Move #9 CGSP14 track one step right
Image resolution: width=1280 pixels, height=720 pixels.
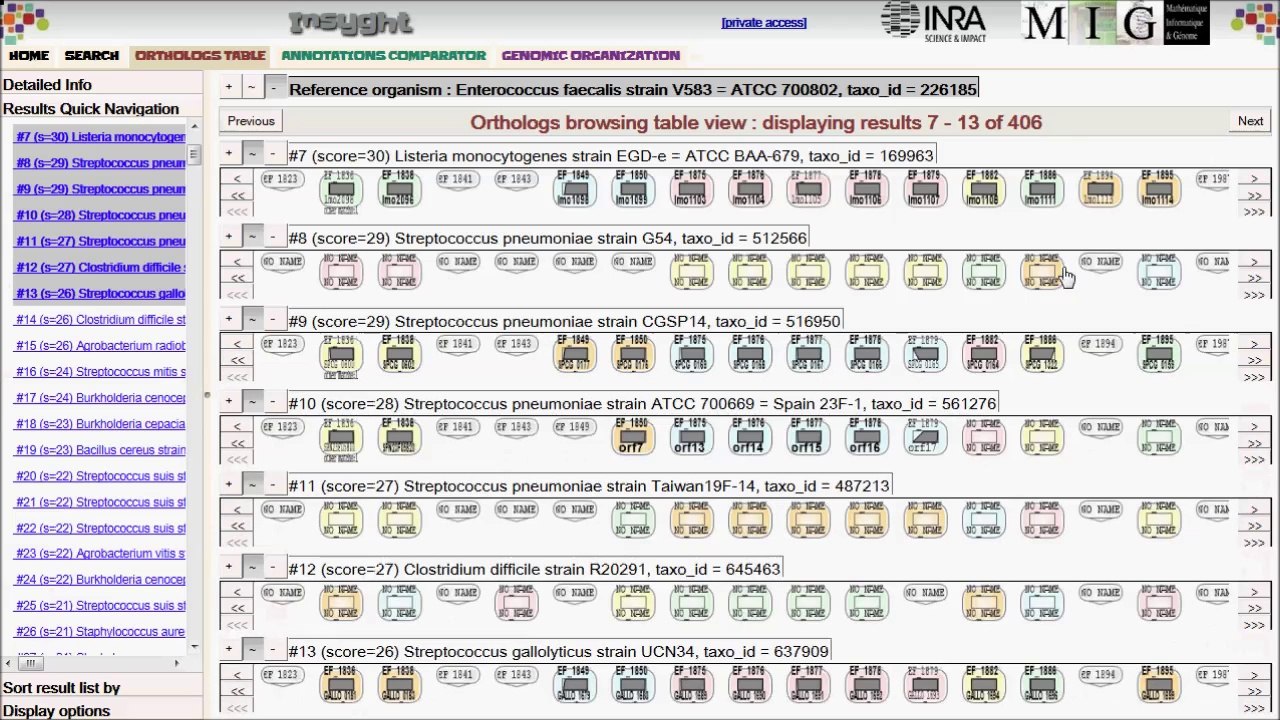coord(1254,344)
